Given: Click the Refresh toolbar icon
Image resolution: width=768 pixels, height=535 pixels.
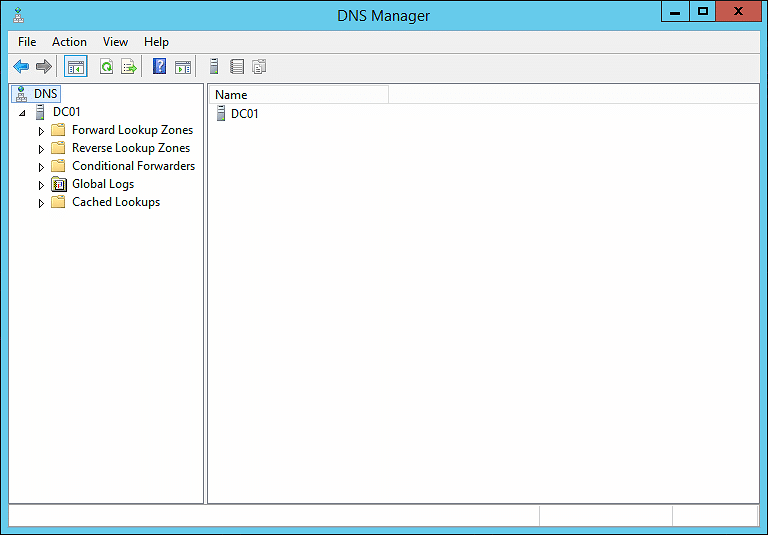Looking at the screenshot, I should (106, 67).
